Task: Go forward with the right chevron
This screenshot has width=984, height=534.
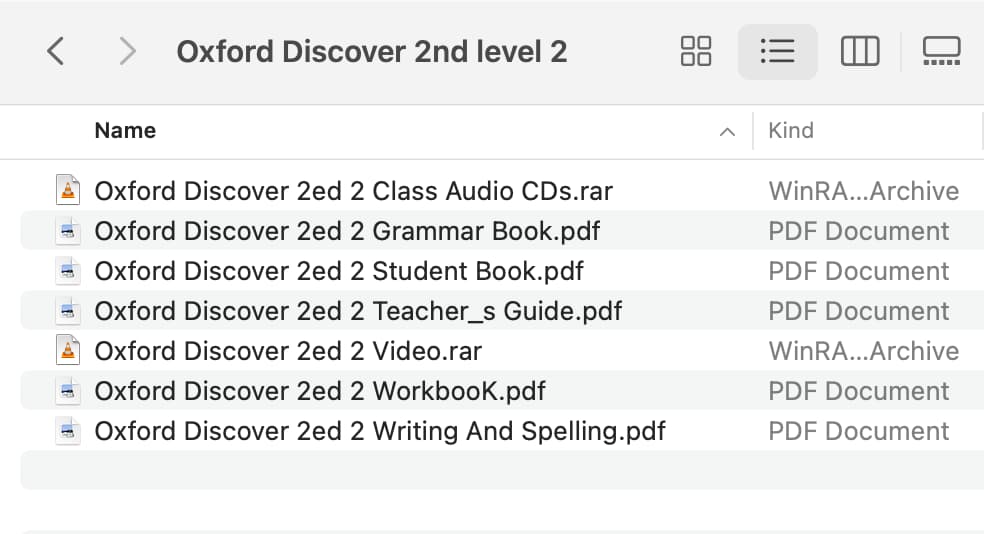Action: [127, 51]
